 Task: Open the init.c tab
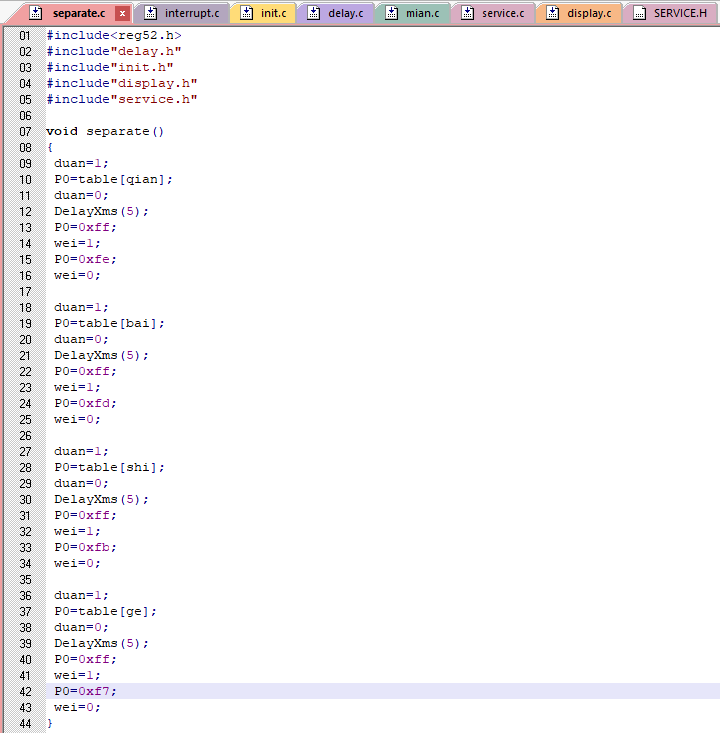(264, 14)
